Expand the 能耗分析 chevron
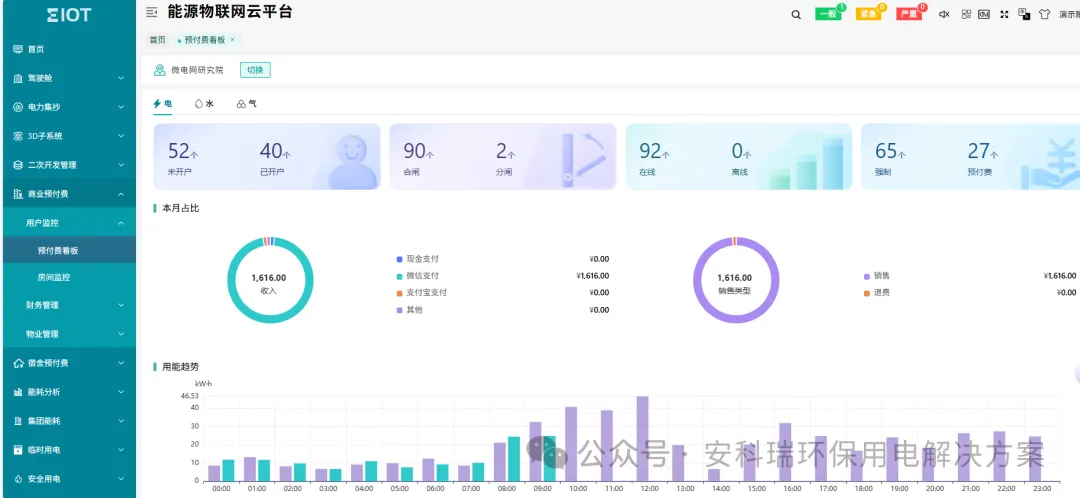 (121, 392)
